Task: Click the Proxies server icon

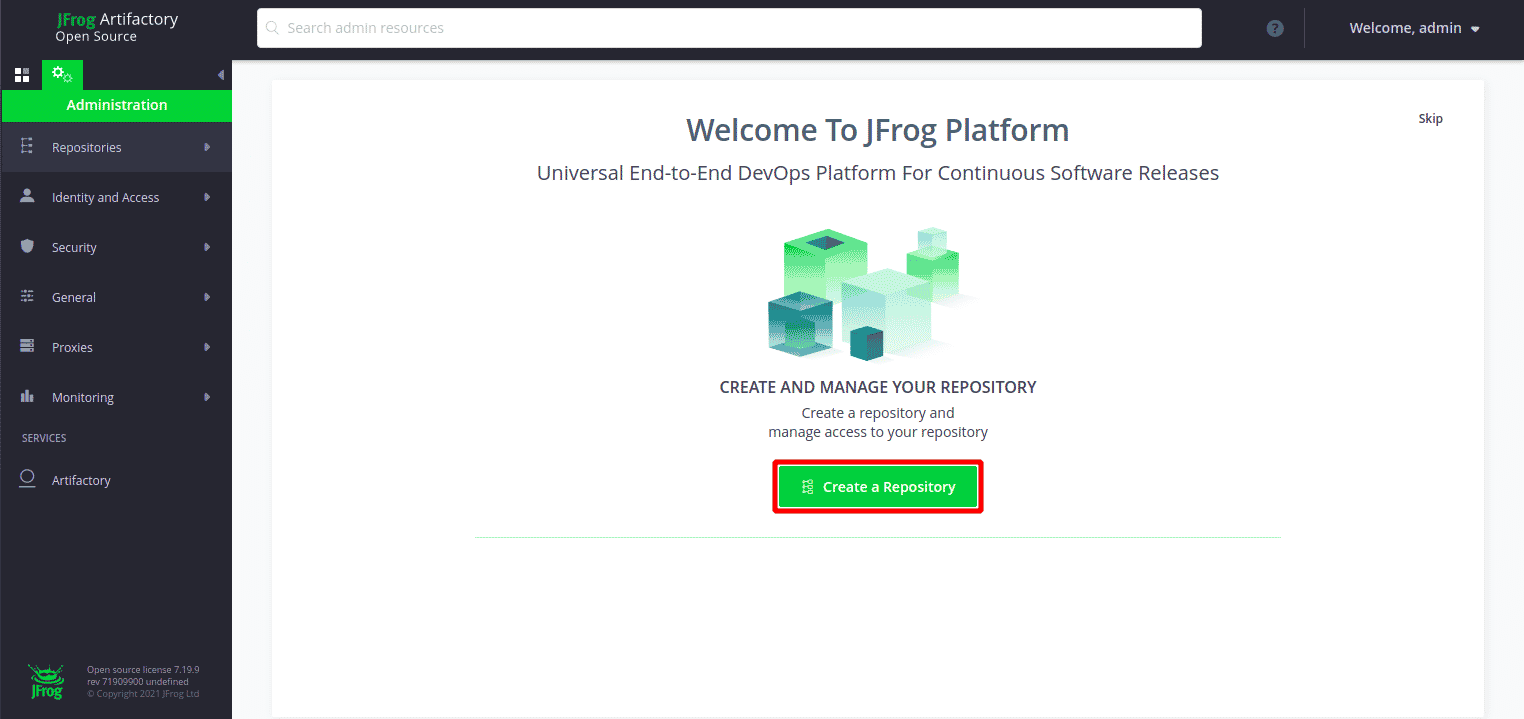Action: pyautogui.click(x=27, y=347)
